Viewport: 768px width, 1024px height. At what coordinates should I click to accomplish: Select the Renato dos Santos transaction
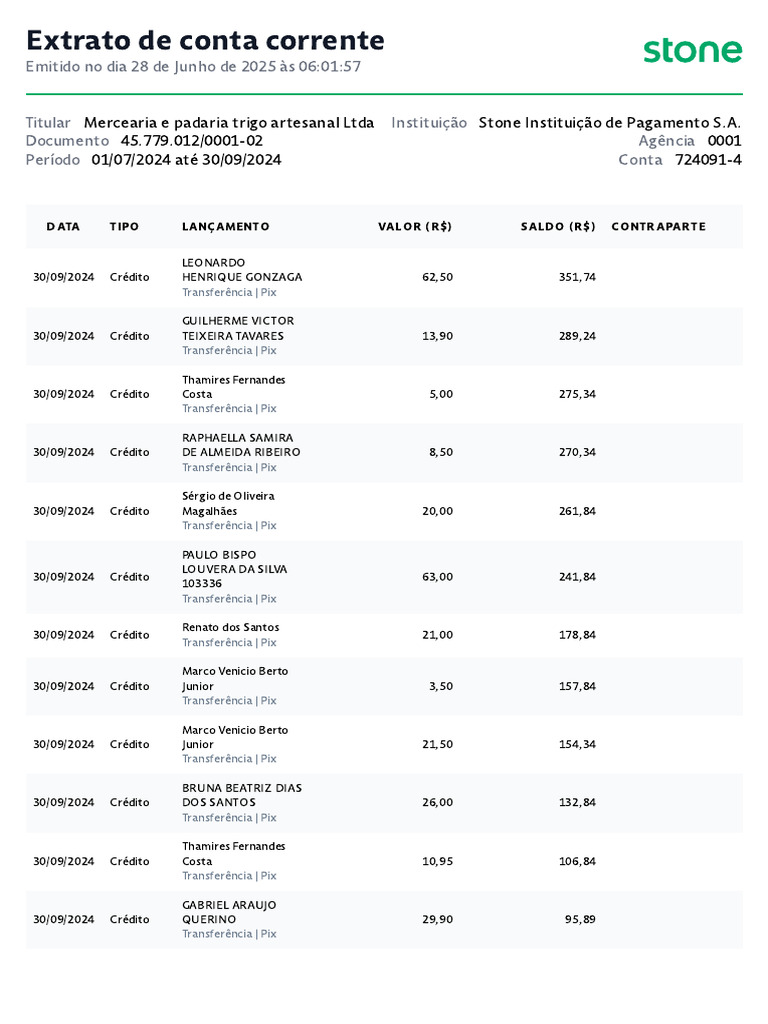(x=231, y=627)
